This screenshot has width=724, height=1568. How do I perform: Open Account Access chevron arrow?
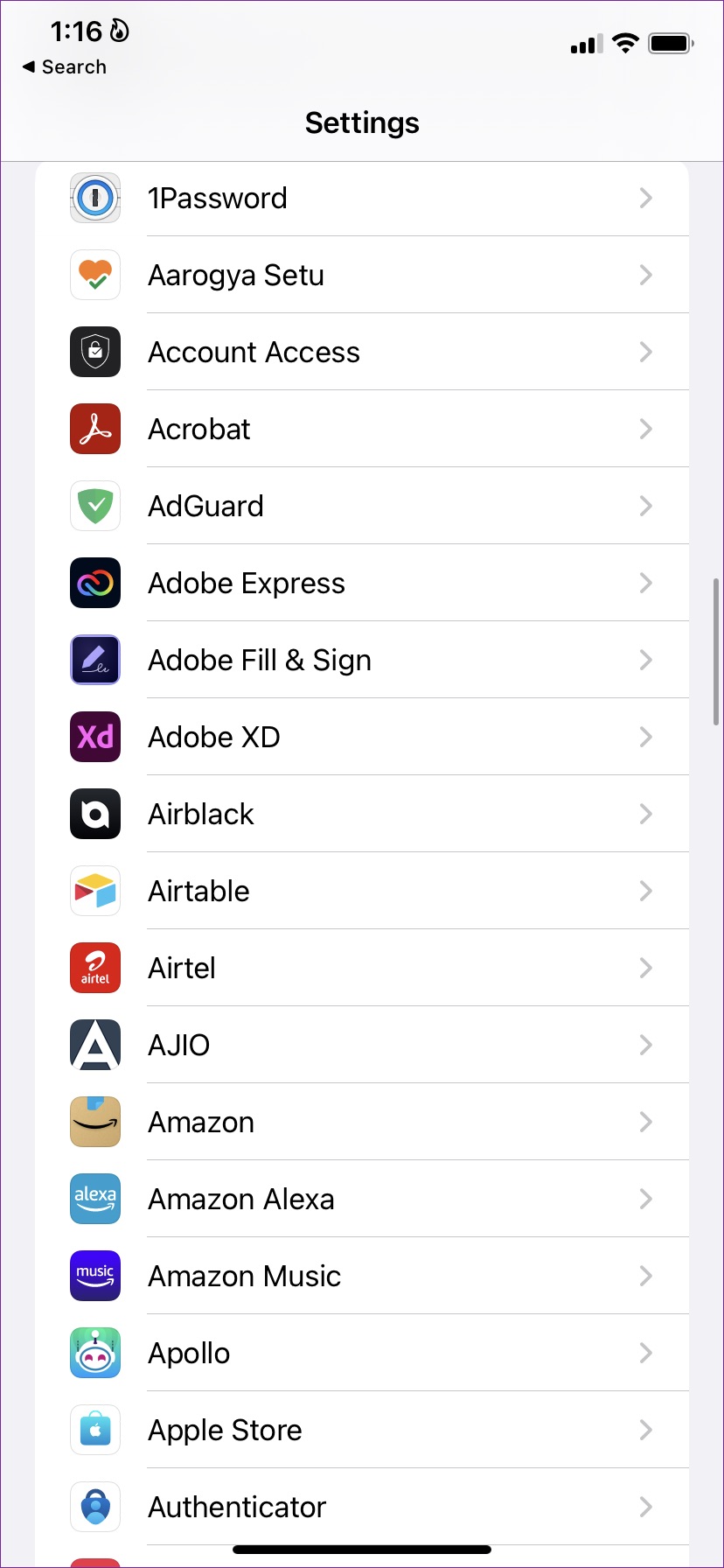click(645, 353)
